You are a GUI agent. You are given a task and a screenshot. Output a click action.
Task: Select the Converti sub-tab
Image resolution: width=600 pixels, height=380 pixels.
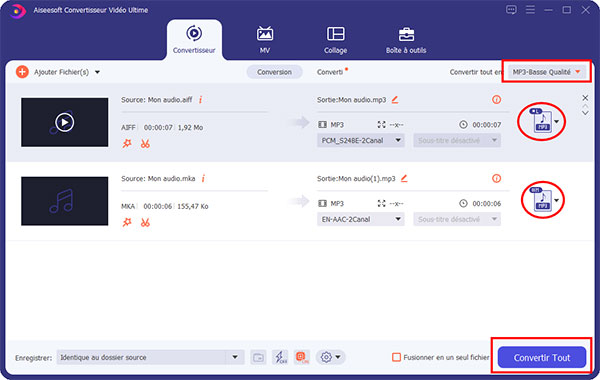point(330,72)
